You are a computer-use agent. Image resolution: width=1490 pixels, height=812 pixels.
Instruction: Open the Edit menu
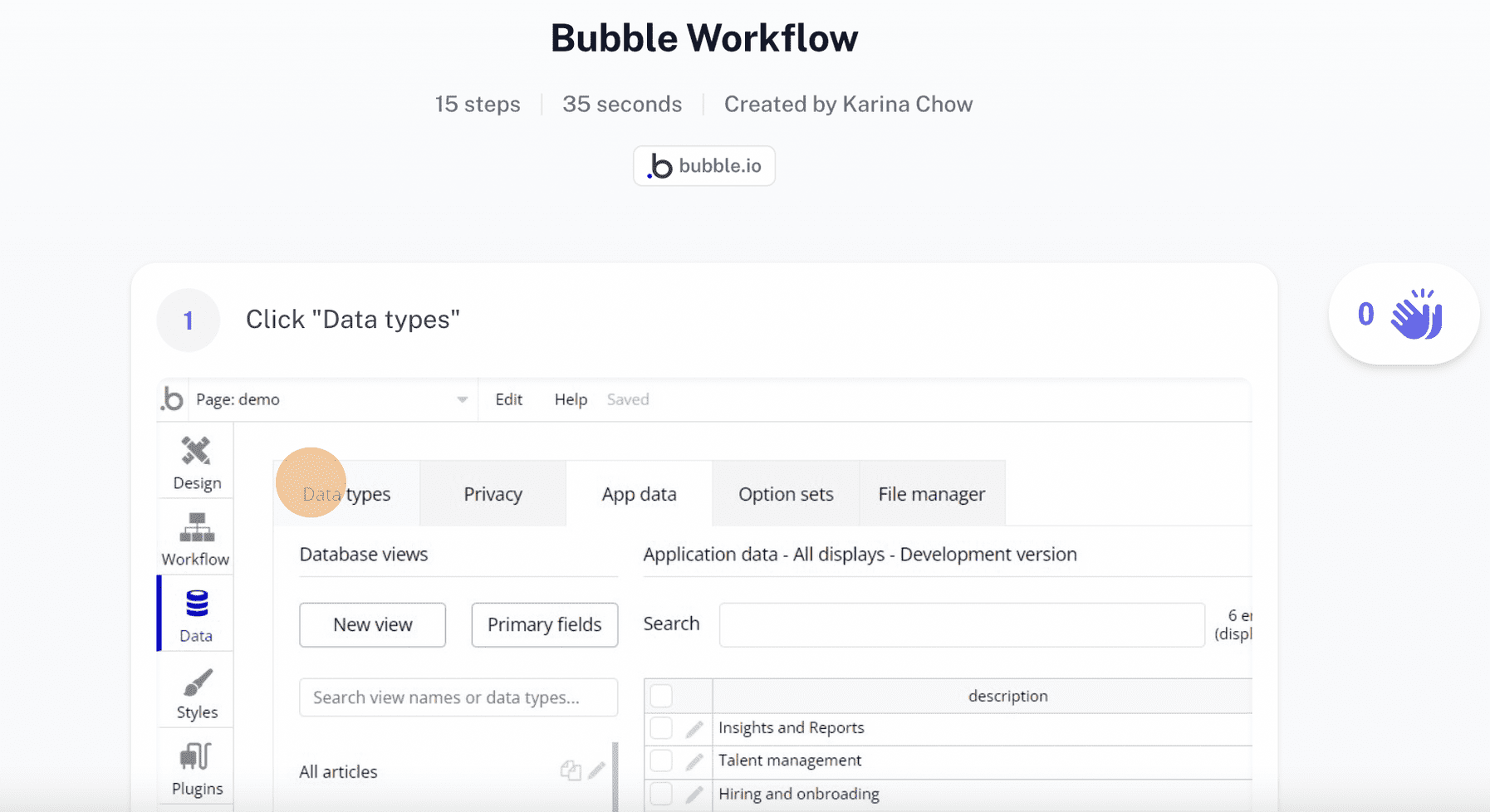tap(509, 399)
